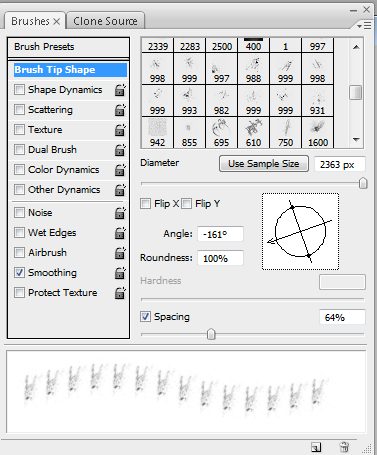Uncheck the Smoothing checkbox
Screen dimensions: 377x455
pos(19,273)
